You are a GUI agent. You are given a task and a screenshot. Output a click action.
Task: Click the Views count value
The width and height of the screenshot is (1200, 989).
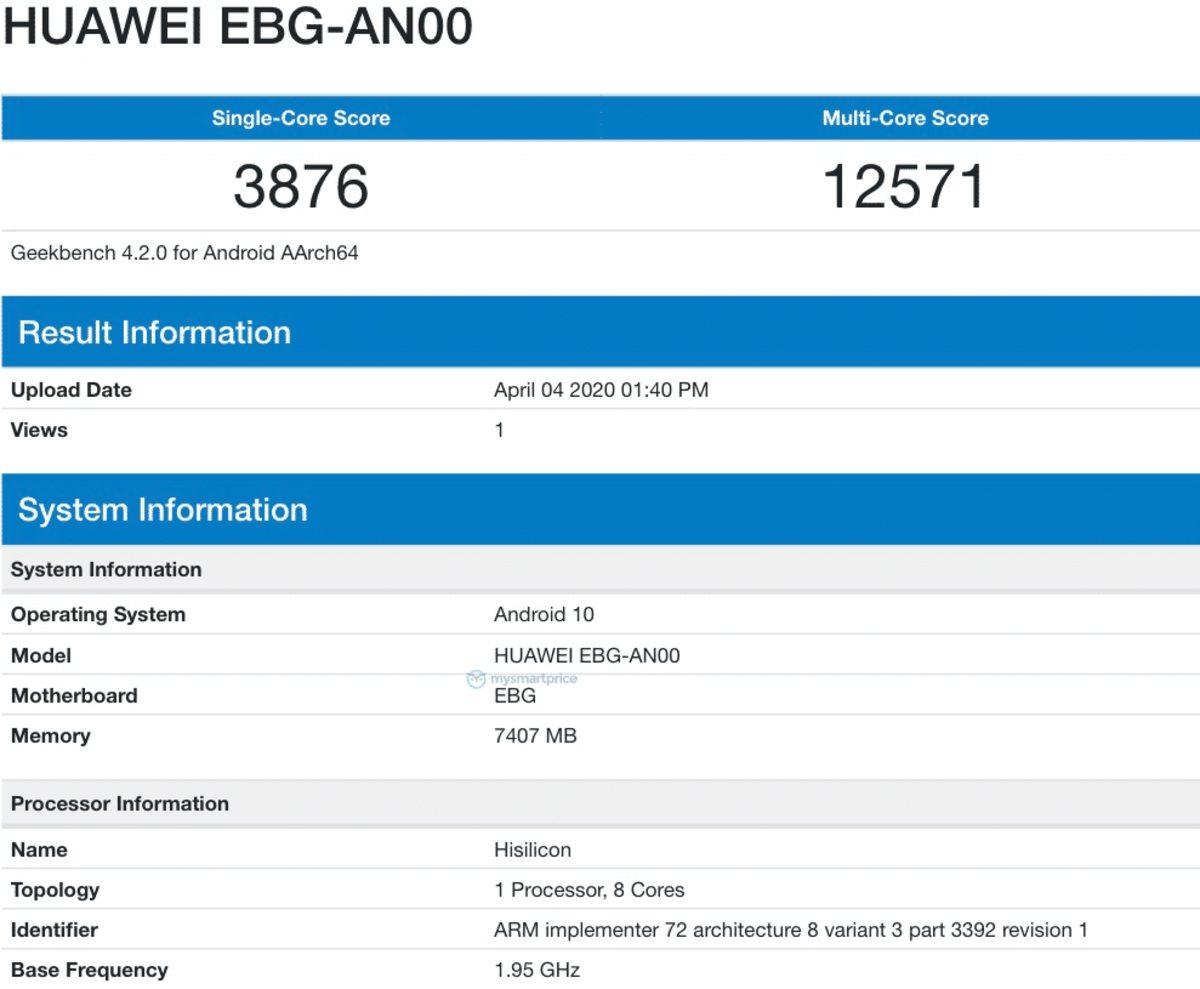pyautogui.click(x=497, y=430)
